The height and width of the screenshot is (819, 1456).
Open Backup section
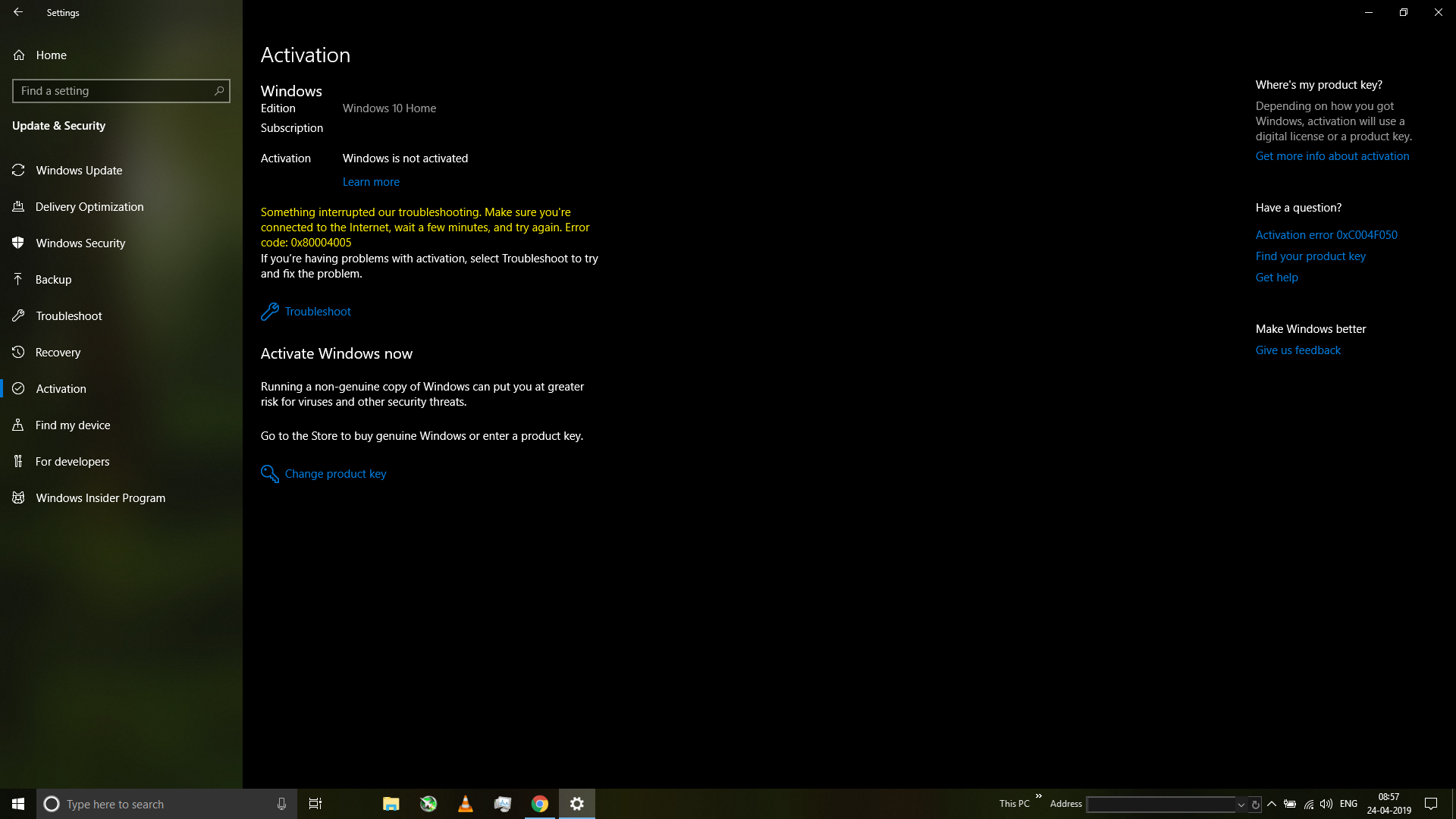point(121,280)
